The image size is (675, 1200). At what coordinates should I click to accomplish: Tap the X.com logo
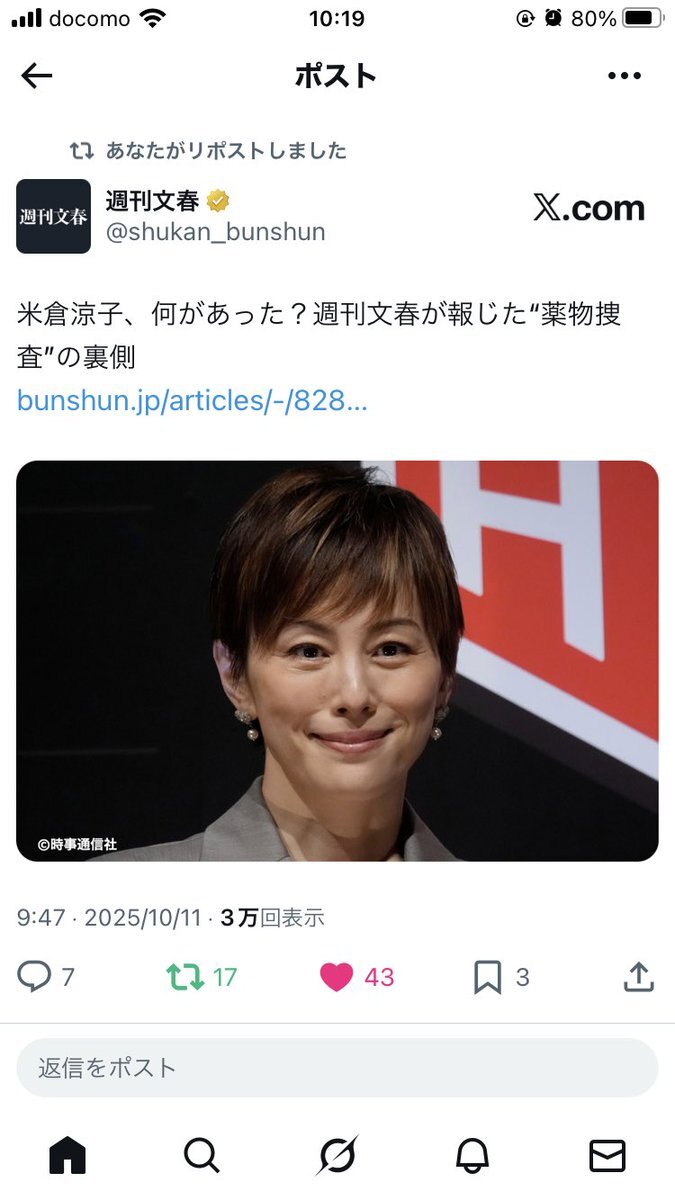[589, 208]
